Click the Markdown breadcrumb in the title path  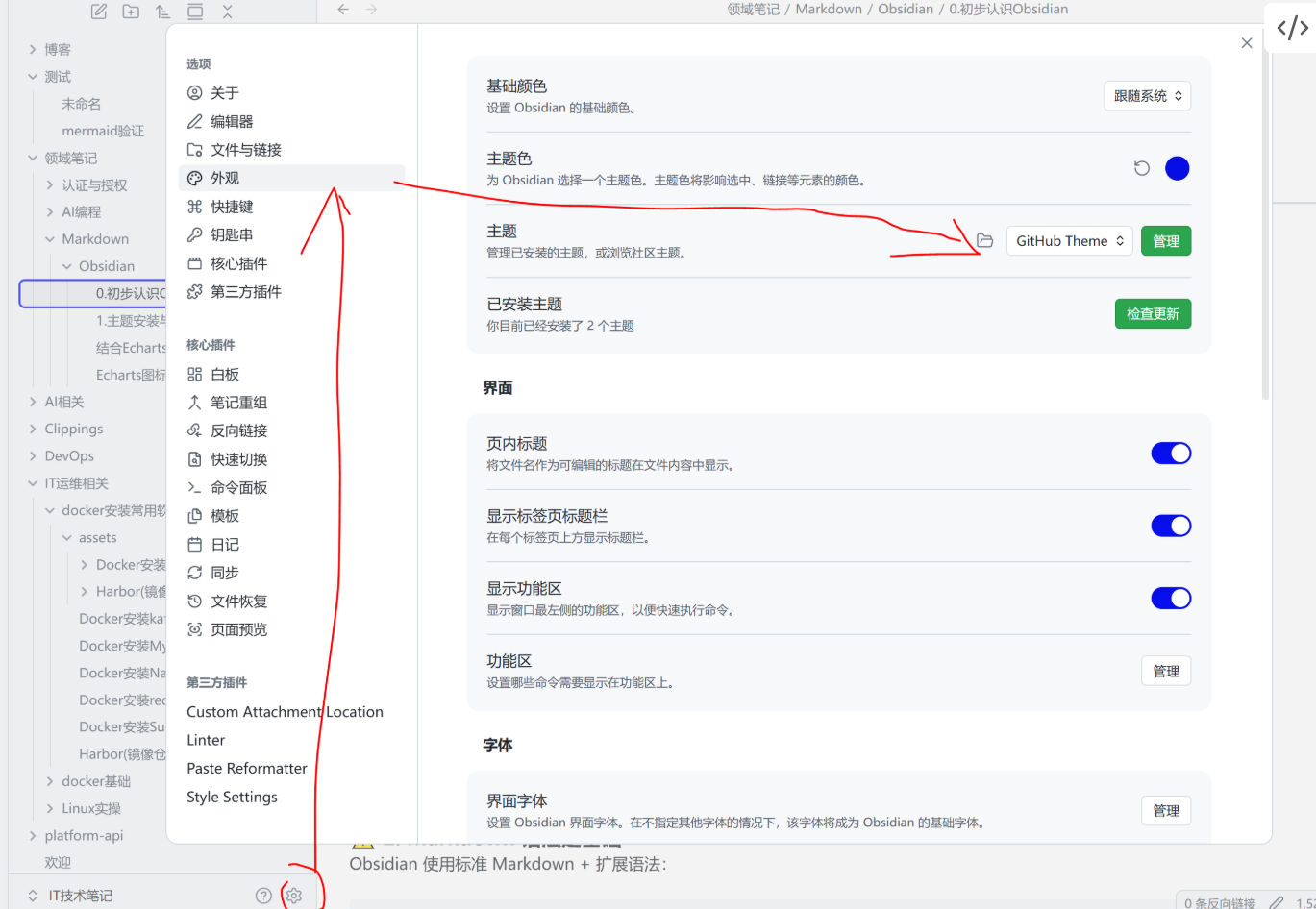pyautogui.click(x=829, y=9)
